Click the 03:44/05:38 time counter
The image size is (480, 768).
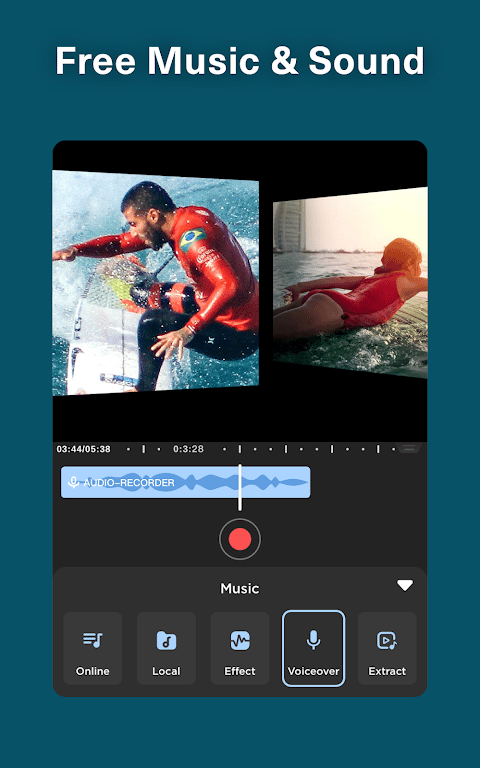pyautogui.click(x=83, y=449)
